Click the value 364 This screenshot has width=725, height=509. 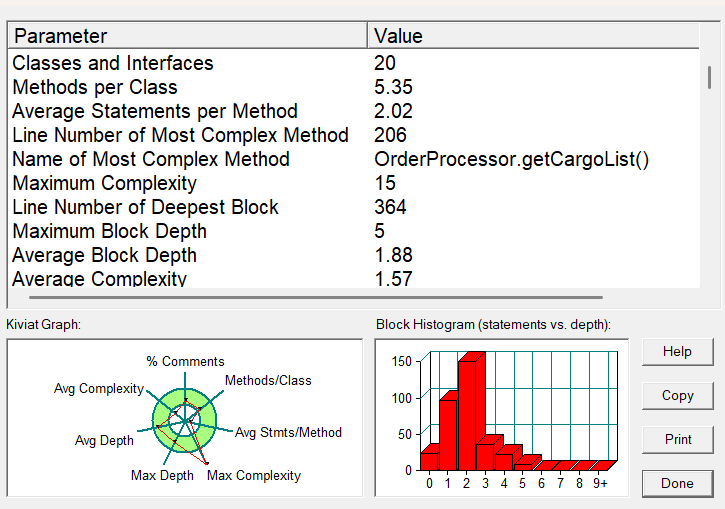390,207
